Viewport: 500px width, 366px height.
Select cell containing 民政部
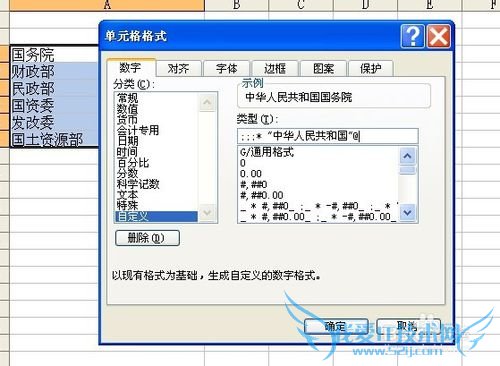coord(54,88)
